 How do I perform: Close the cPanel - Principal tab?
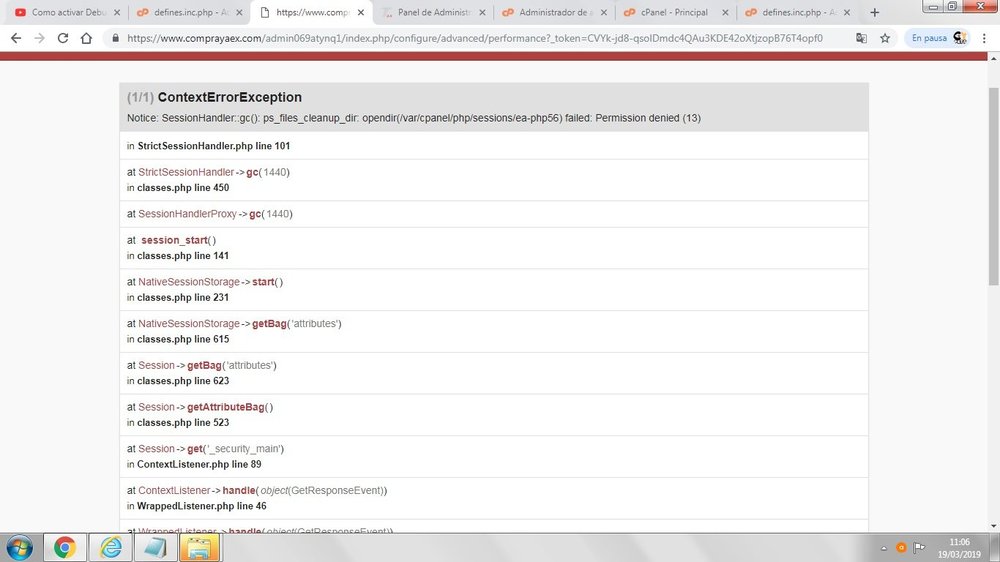[x=725, y=12]
